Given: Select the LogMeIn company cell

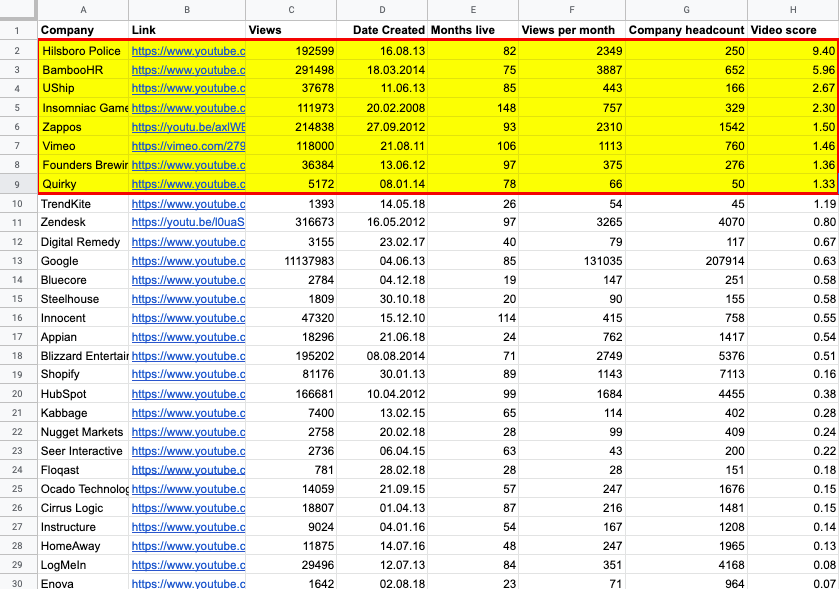Looking at the screenshot, I should 83,565.
